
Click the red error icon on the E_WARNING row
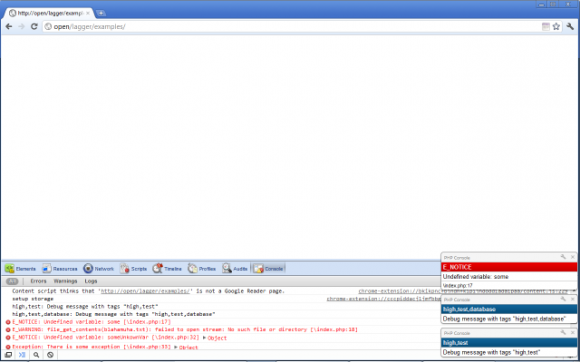(8, 330)
